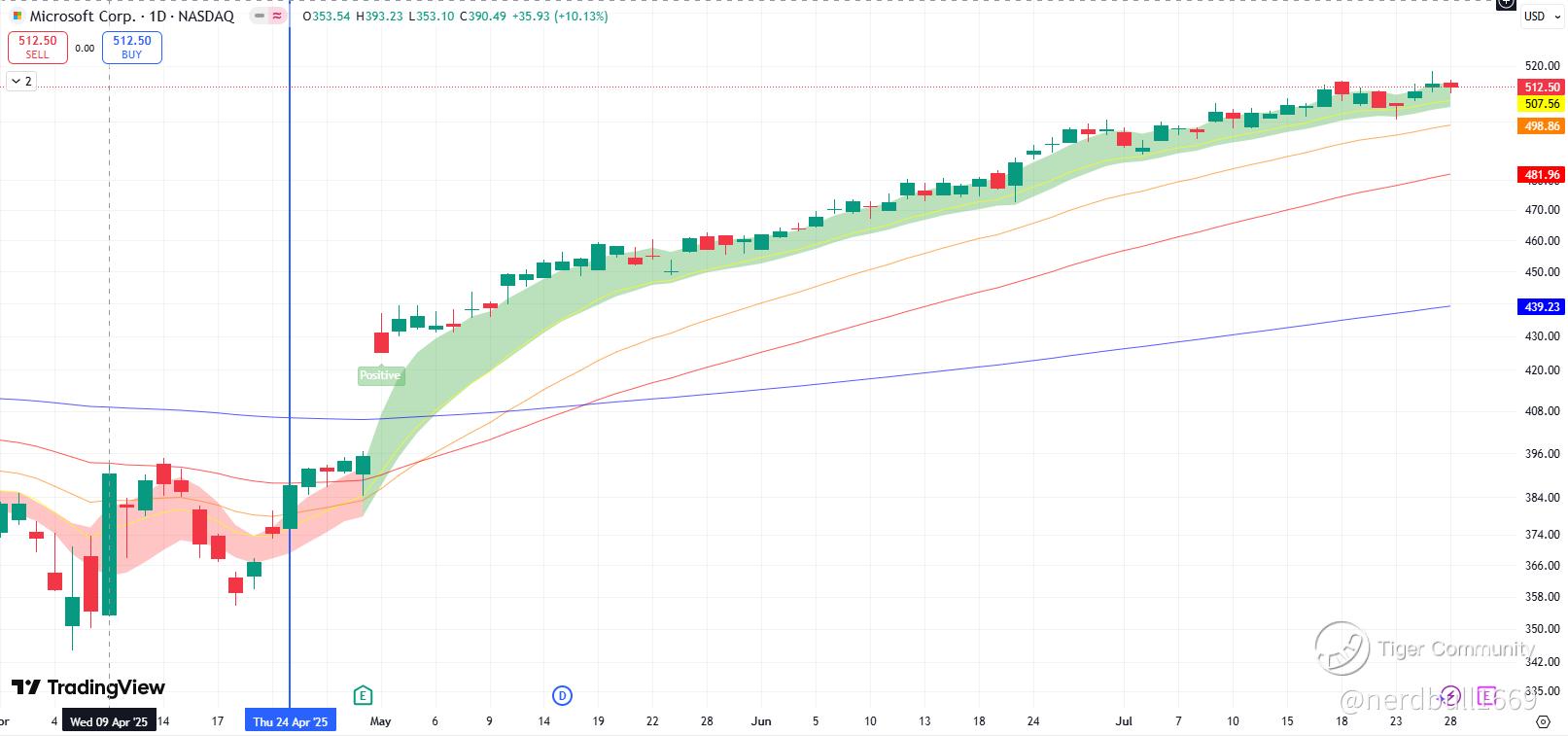Click the 512.50 BUY button
1568x736 pixels.
[132, 47]
